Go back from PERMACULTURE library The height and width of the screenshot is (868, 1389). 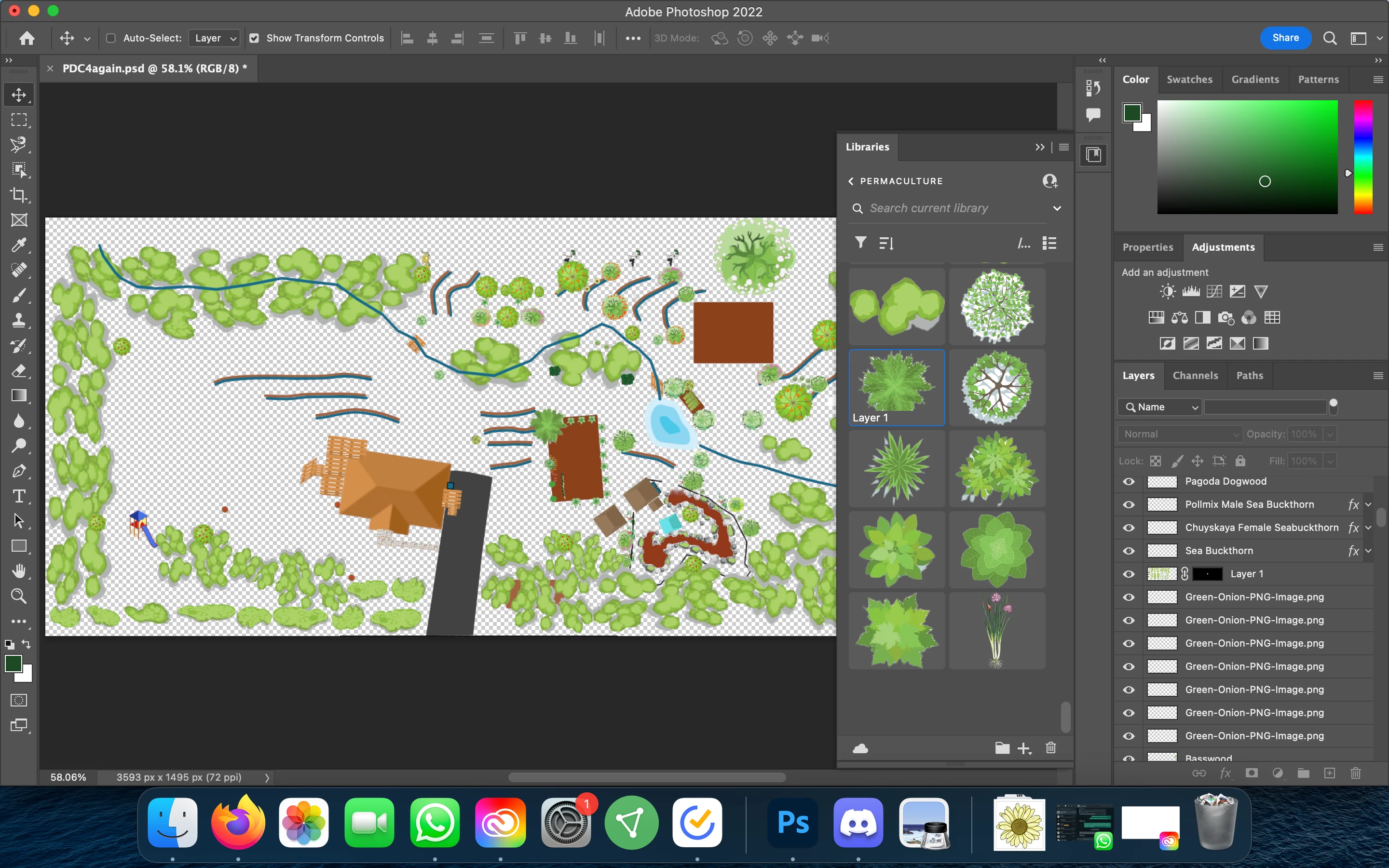tap(851, 181)
